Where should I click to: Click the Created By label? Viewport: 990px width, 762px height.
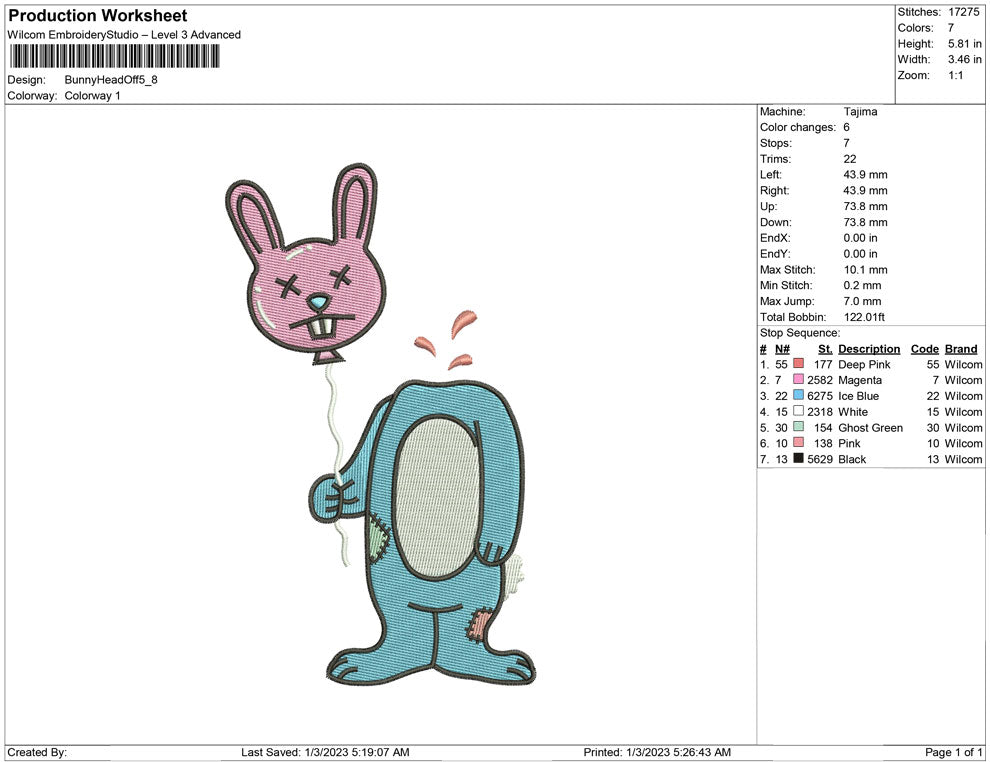[x=37, y=752]
